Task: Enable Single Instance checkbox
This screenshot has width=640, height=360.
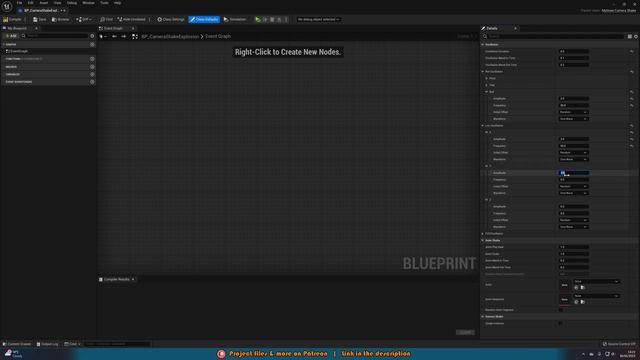Action: click(x=560, y=323)
